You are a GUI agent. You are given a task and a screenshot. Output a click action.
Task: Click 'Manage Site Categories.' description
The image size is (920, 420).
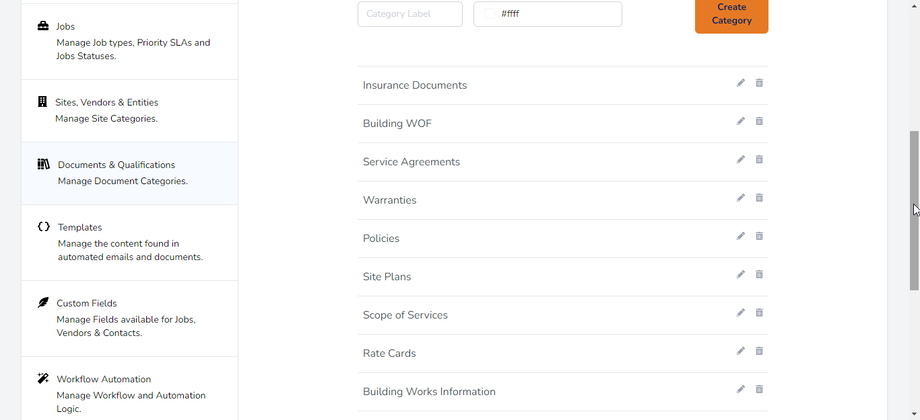pyautogui.click(x=106, y=118)
